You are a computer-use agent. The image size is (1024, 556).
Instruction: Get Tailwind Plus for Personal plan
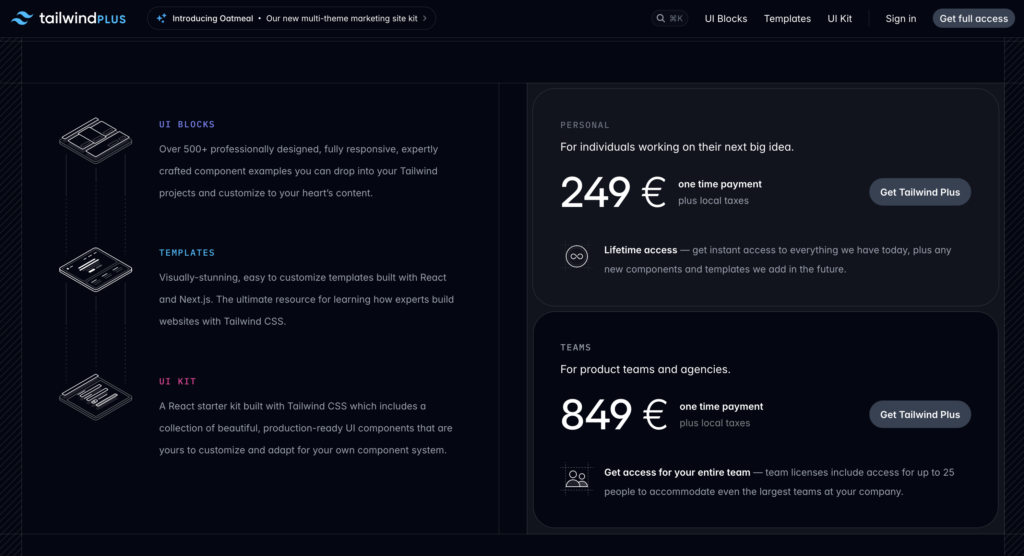coord(919,192)
